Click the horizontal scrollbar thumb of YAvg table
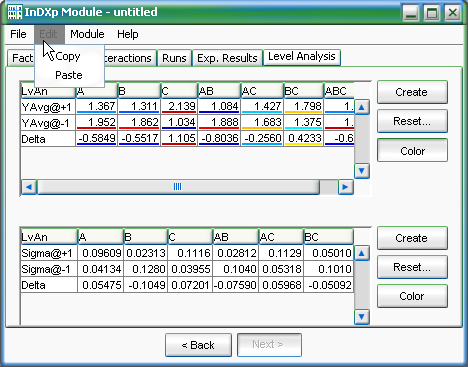The image size is (468, 367). 178,187
